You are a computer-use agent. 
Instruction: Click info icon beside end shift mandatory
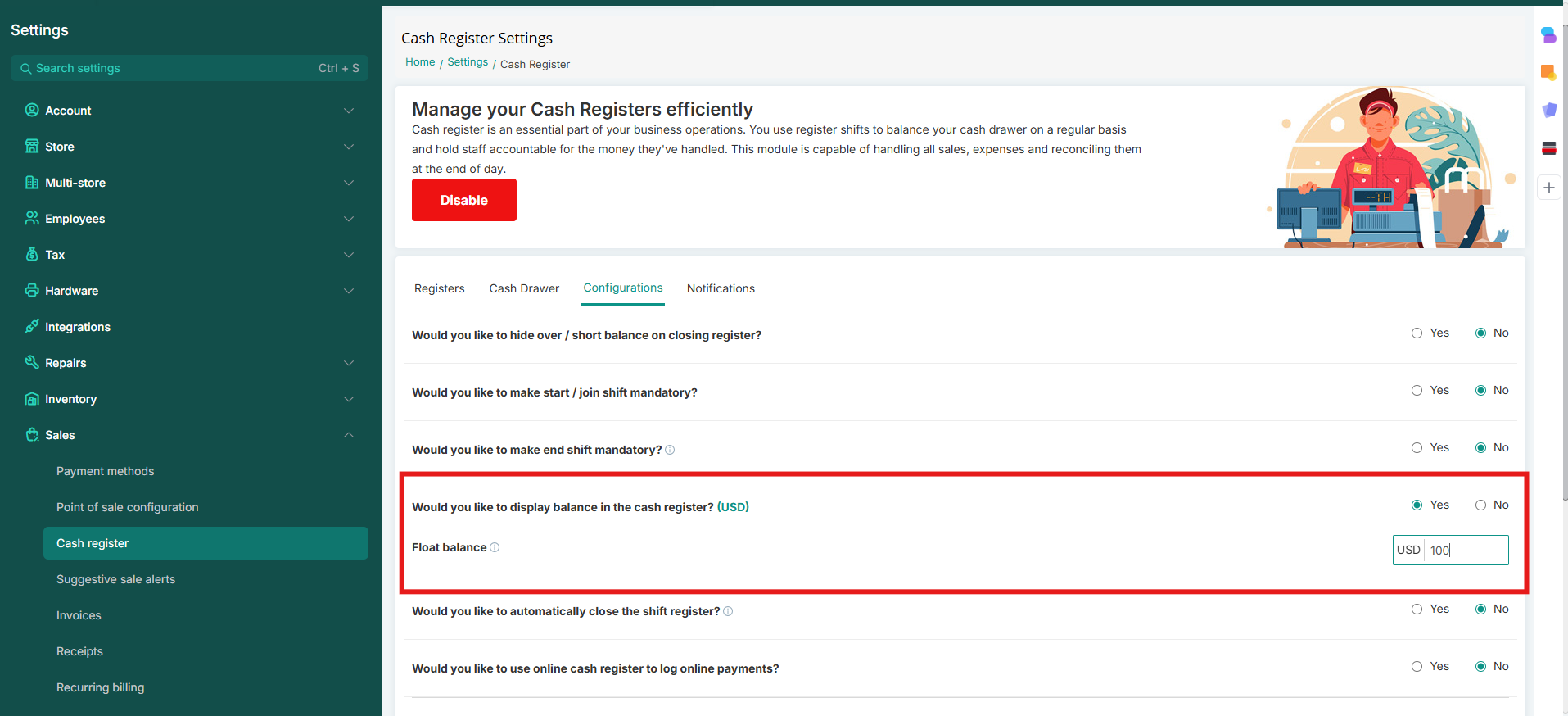pos(670,450)
